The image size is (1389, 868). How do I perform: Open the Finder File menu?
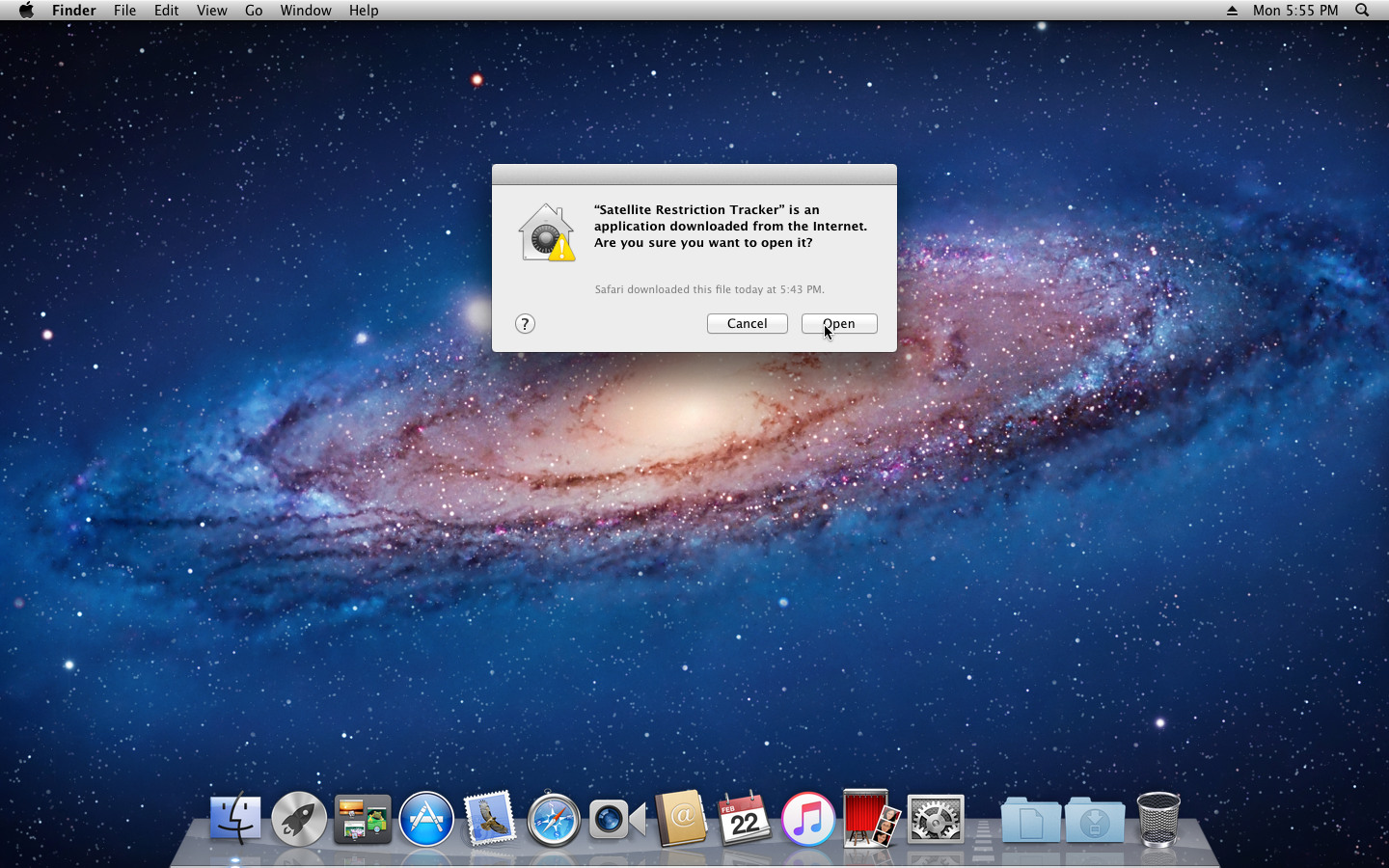pyautogui.click(x=124, y=11)
